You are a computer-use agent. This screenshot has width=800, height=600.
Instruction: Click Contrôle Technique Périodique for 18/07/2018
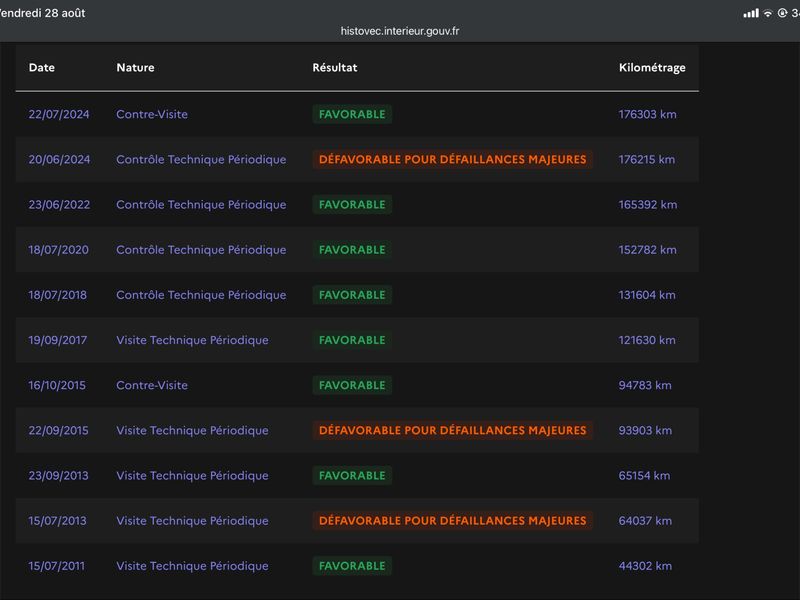(201, 295)
